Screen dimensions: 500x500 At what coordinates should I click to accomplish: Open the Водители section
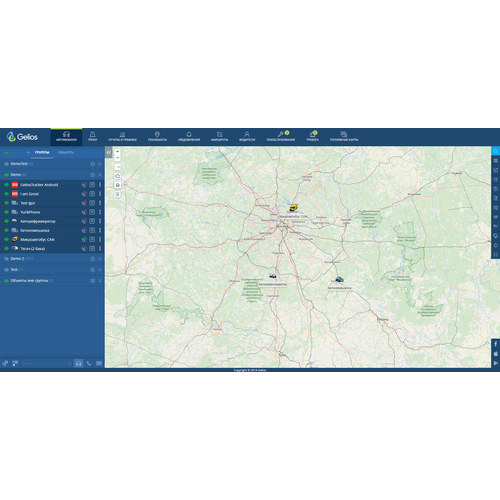(247, 137)
